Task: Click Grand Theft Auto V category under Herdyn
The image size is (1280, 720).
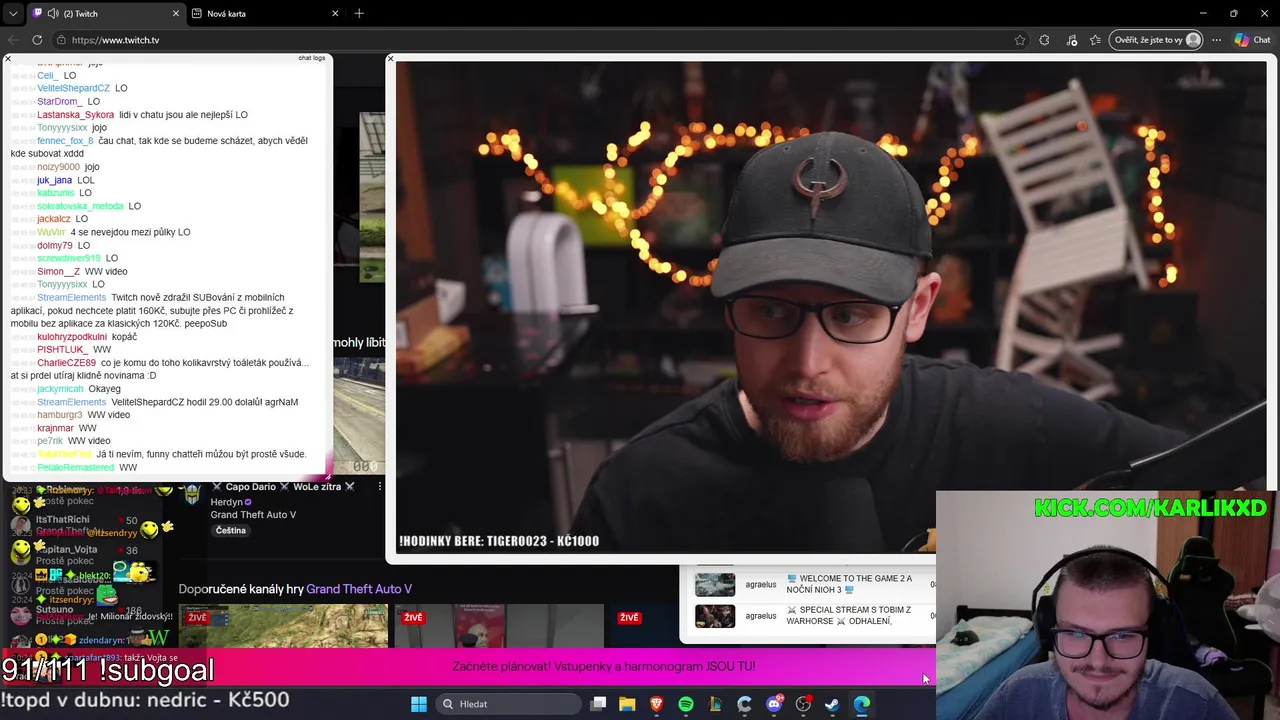Action: click(253, 515)
